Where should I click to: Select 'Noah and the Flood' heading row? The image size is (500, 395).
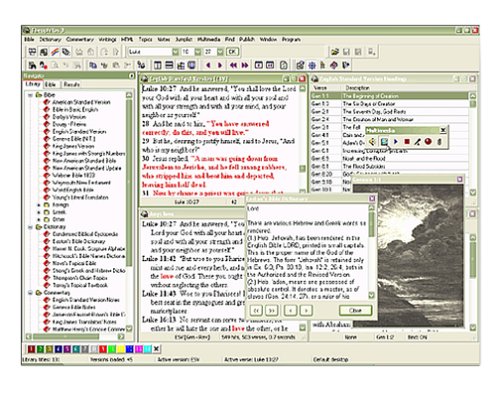pyautogui.click(x=389, y=159)
